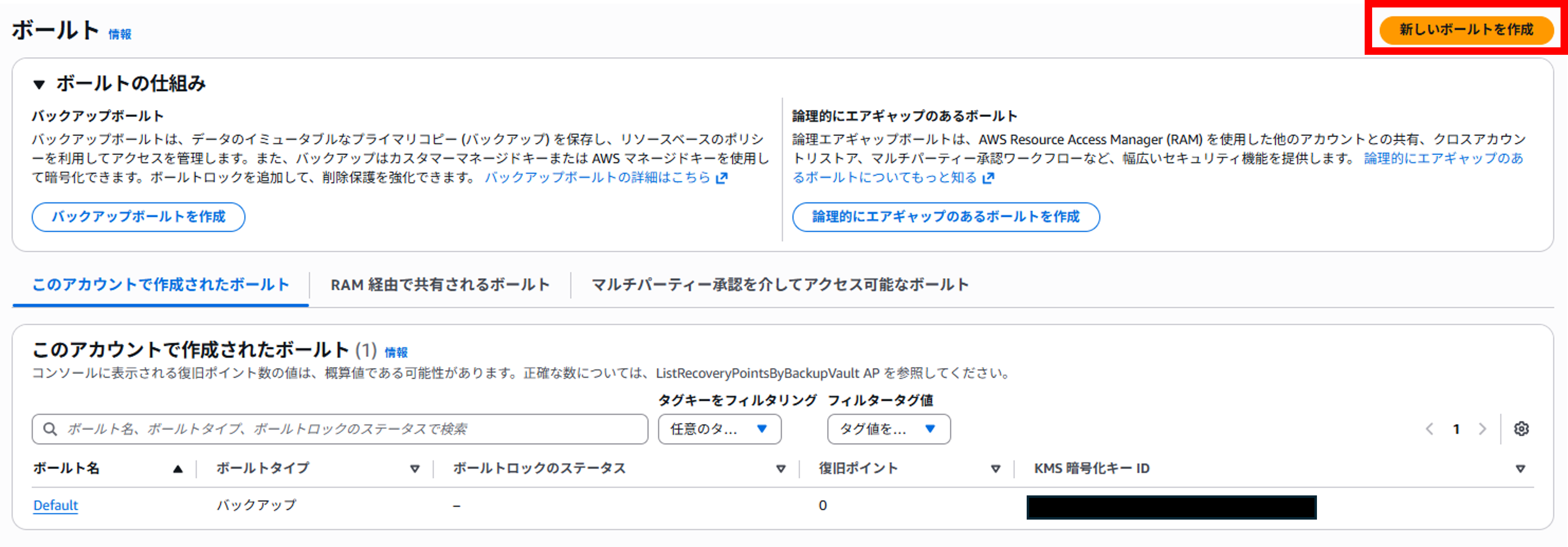Open the 任意のタ… tag key dropdown

[719, 429]
